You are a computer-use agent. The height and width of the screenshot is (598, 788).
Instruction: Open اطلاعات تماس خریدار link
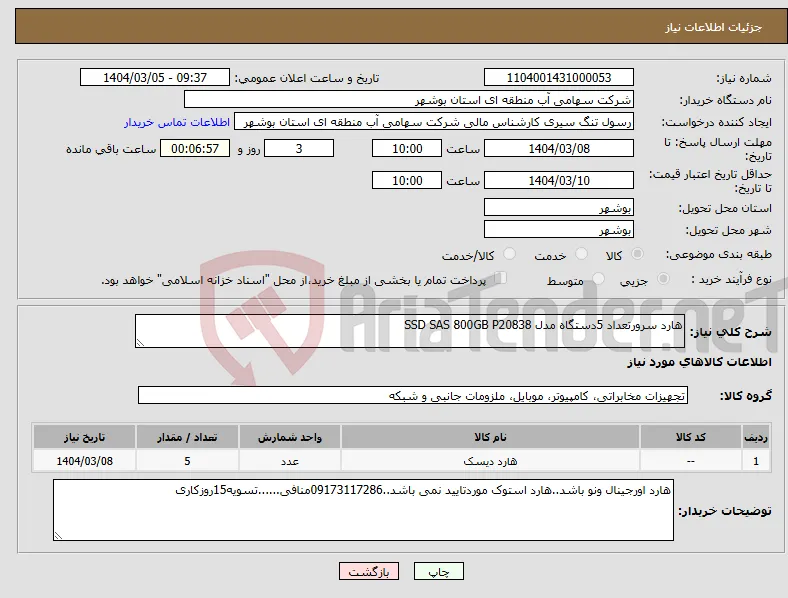coord(177,122)
